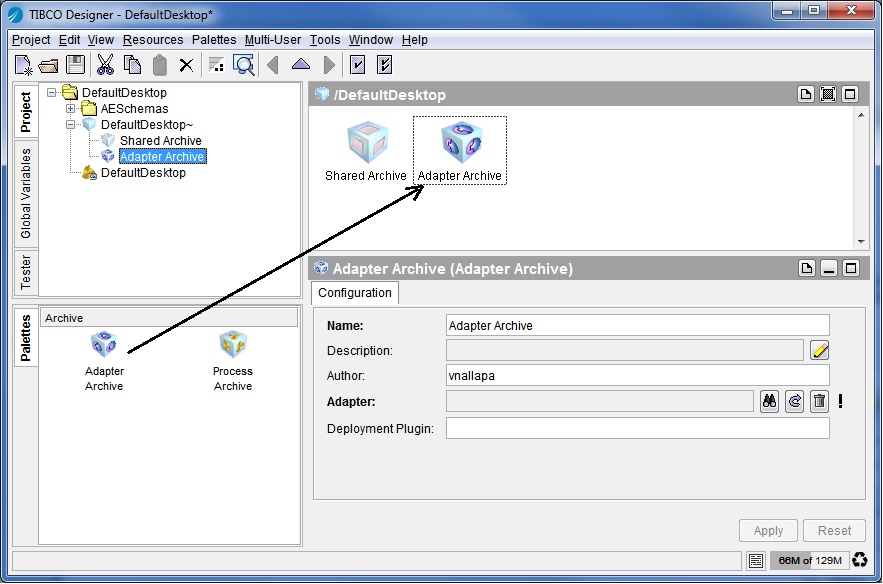Click the Paste clipboard icon
The height and width of the screenshot is (584, 883).
[160, 65]
